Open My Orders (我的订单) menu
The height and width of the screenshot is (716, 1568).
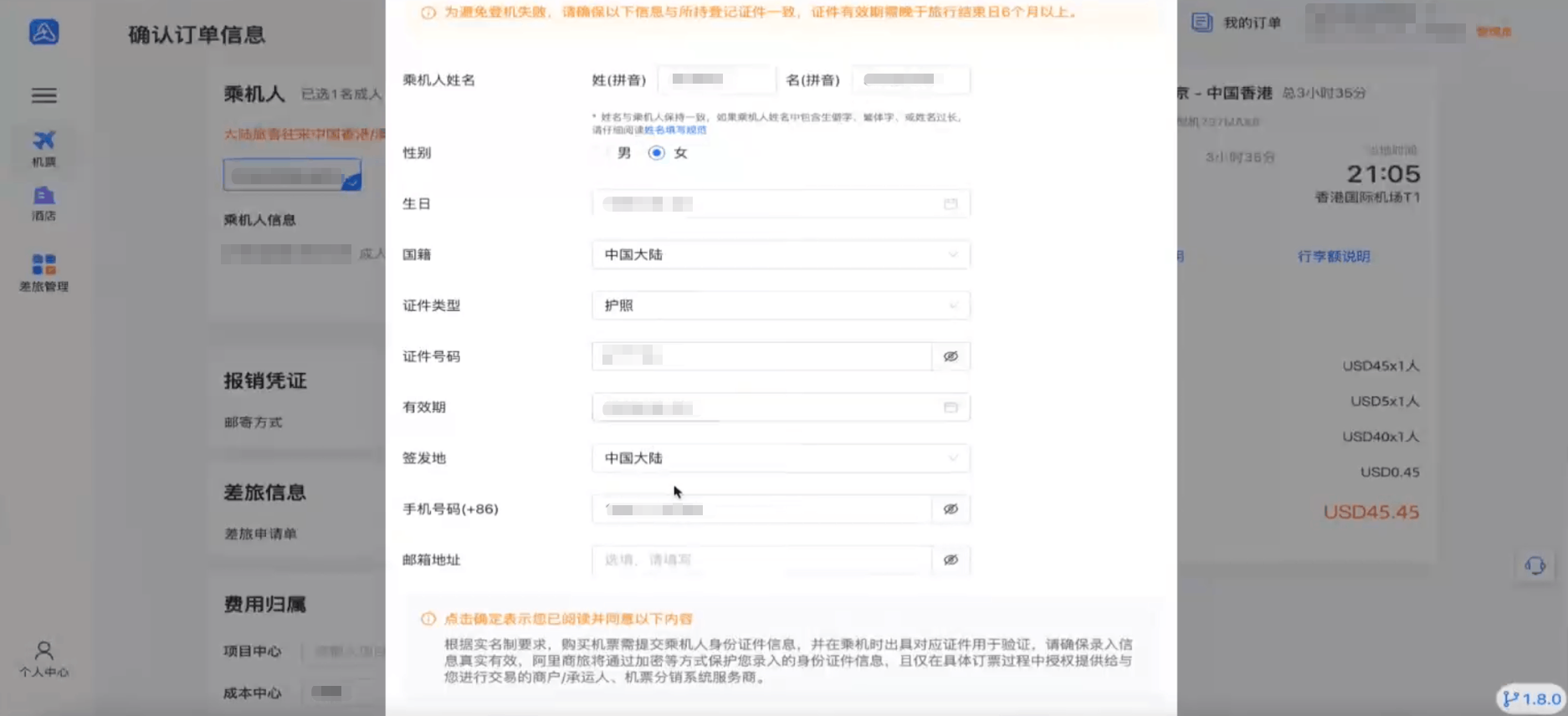(x=1237, y=23)
